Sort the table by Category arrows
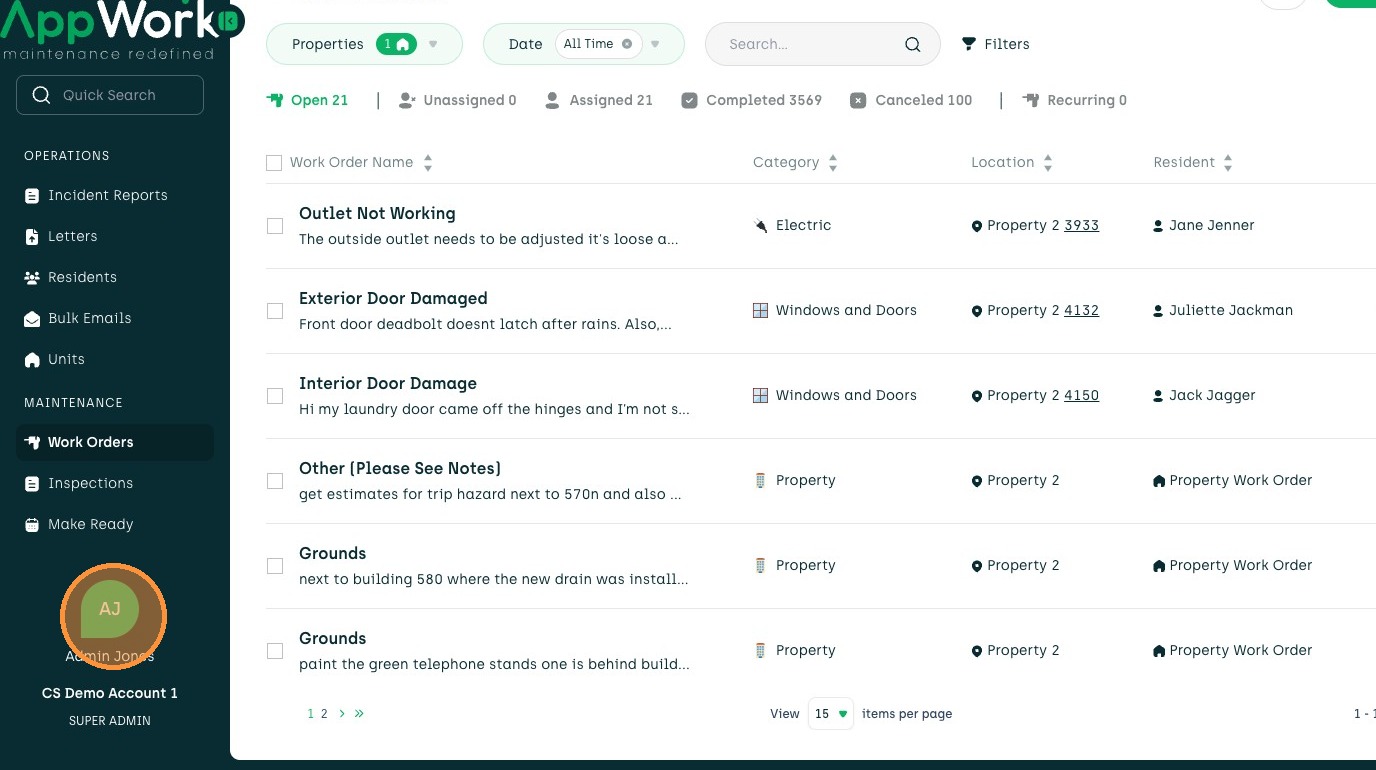The height and width of the screenshot is (770, 1376). (x=833, y=163)
